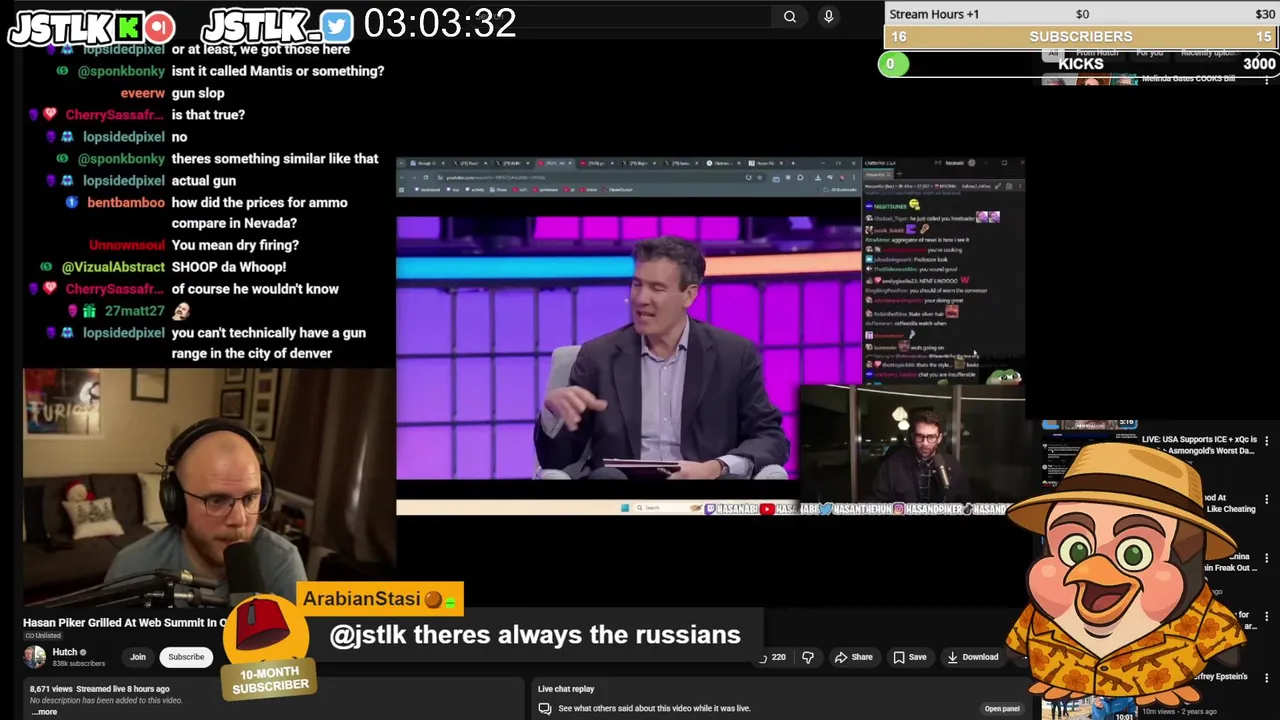Screen dimensions: 1280x720
Task: Open the LIVE: USA Supports ICE video title
Action: click(x=1198, y=445)
